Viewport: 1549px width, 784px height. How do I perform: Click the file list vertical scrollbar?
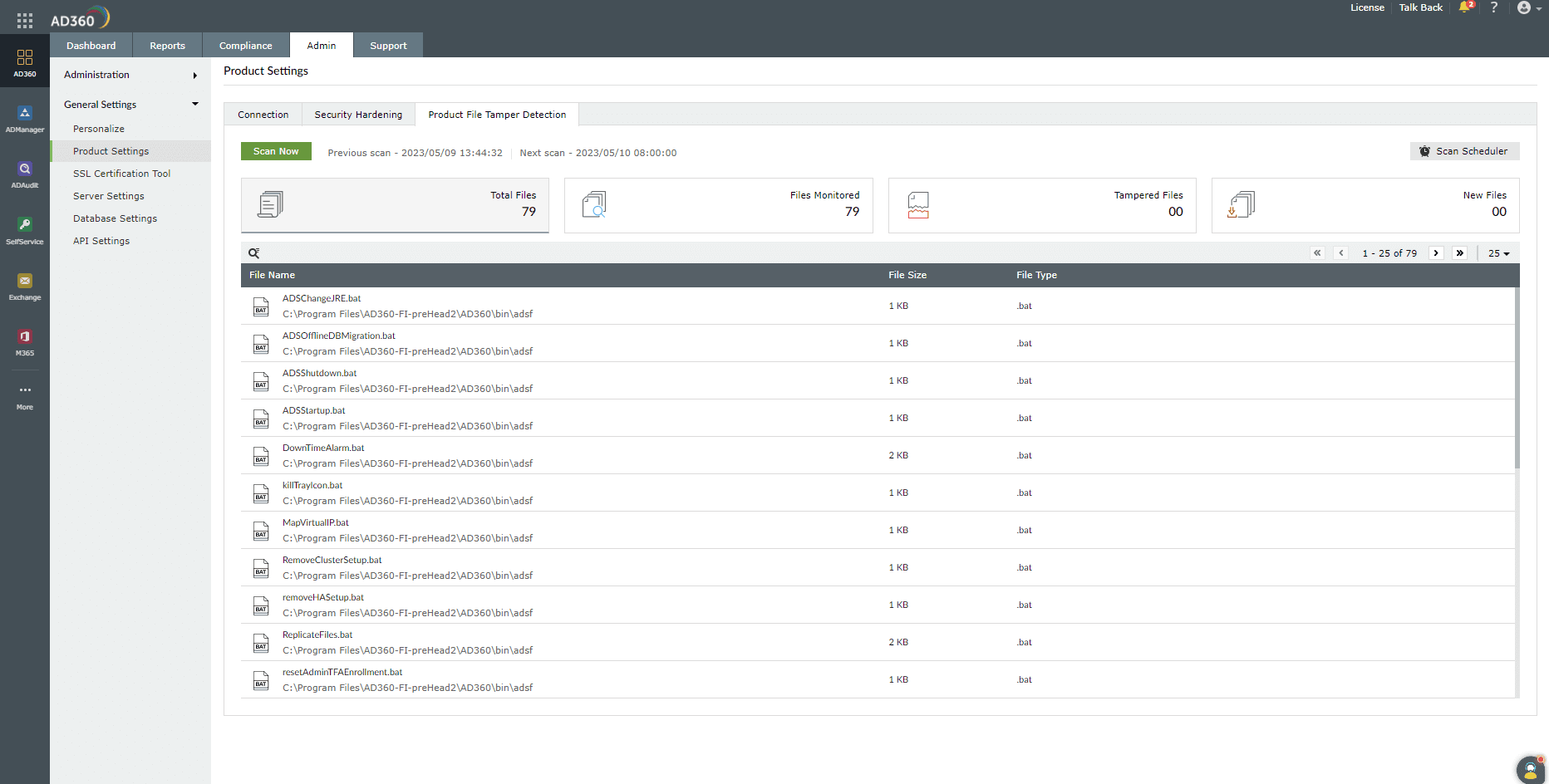coord(1517,378)
